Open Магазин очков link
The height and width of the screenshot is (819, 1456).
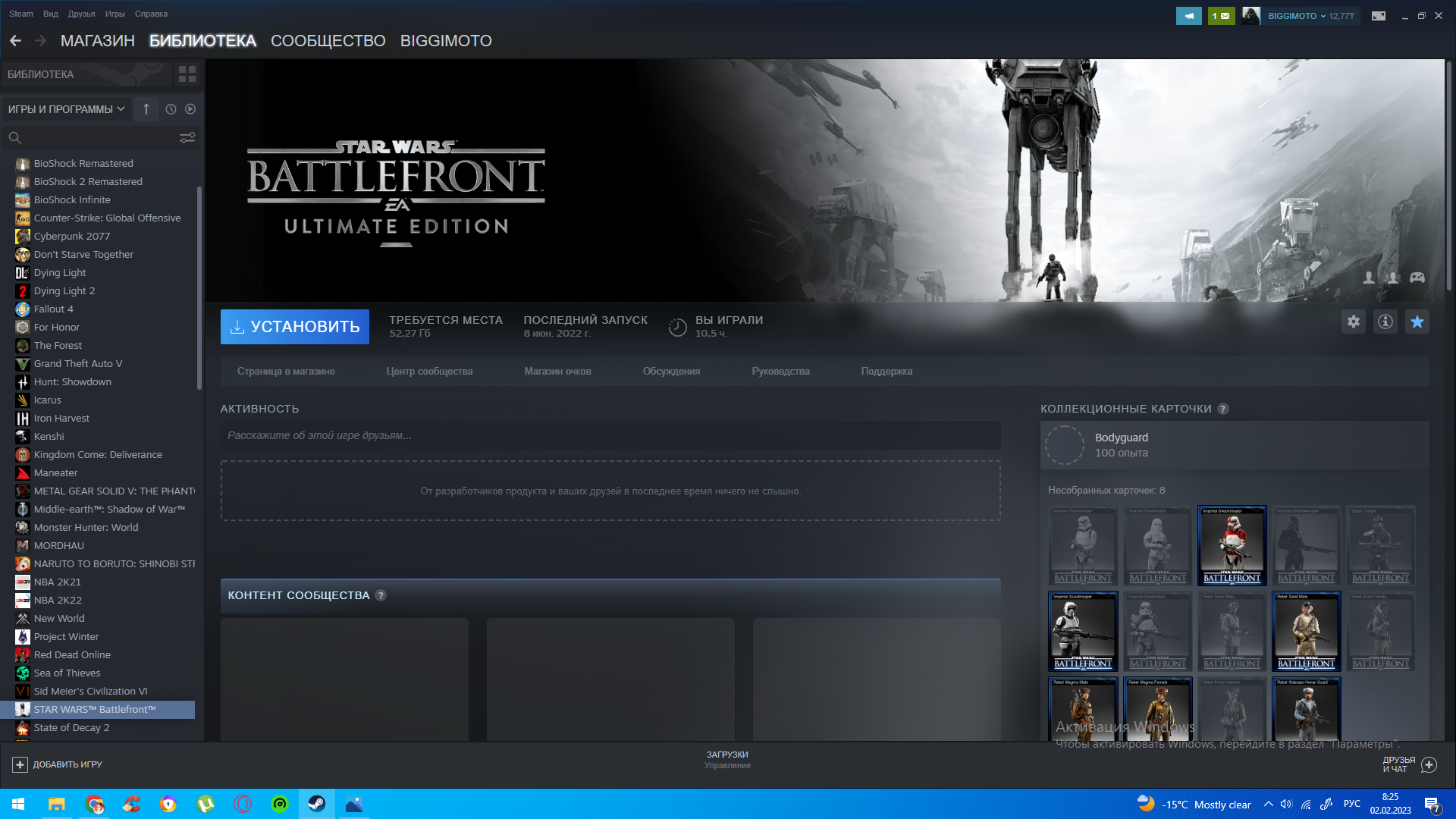(x=558, y=372)
